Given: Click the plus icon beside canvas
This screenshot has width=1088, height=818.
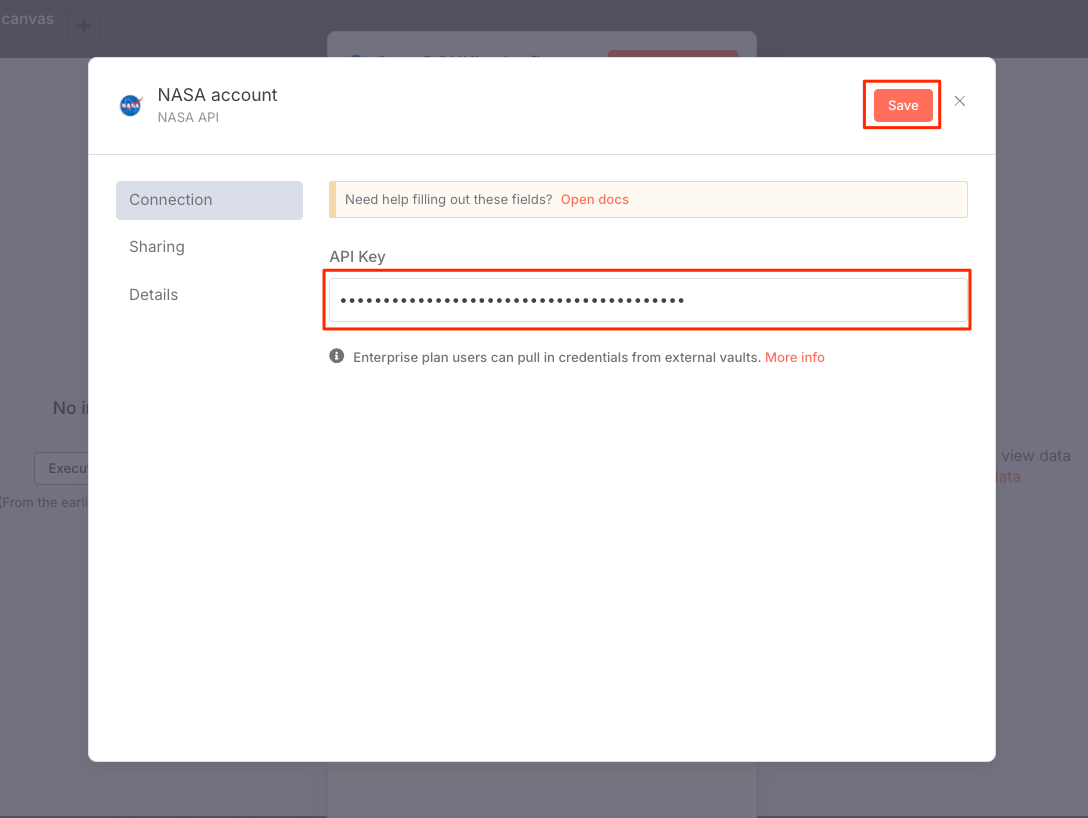Looking at the screenshot, I should pyautogui.click(x=83, y=26).
